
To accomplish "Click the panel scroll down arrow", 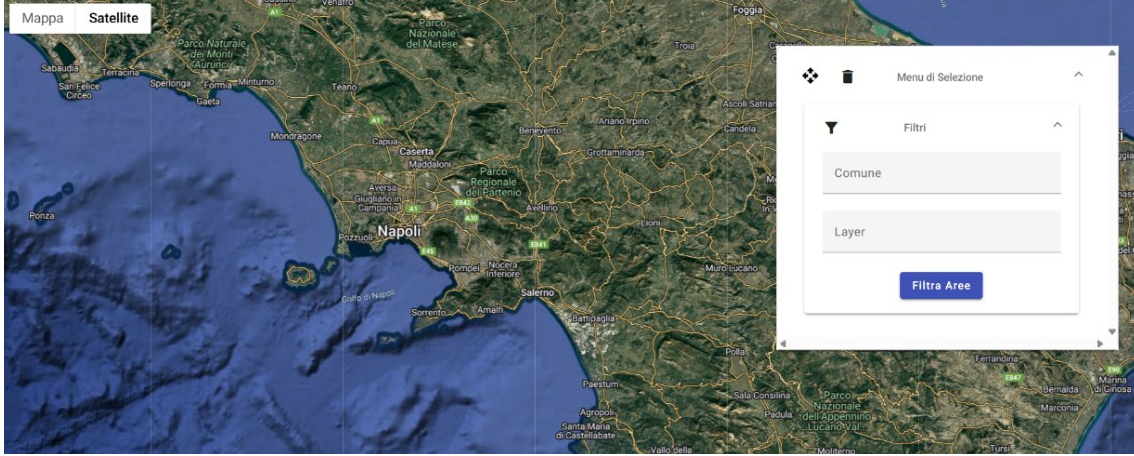I will (1112, 331).
